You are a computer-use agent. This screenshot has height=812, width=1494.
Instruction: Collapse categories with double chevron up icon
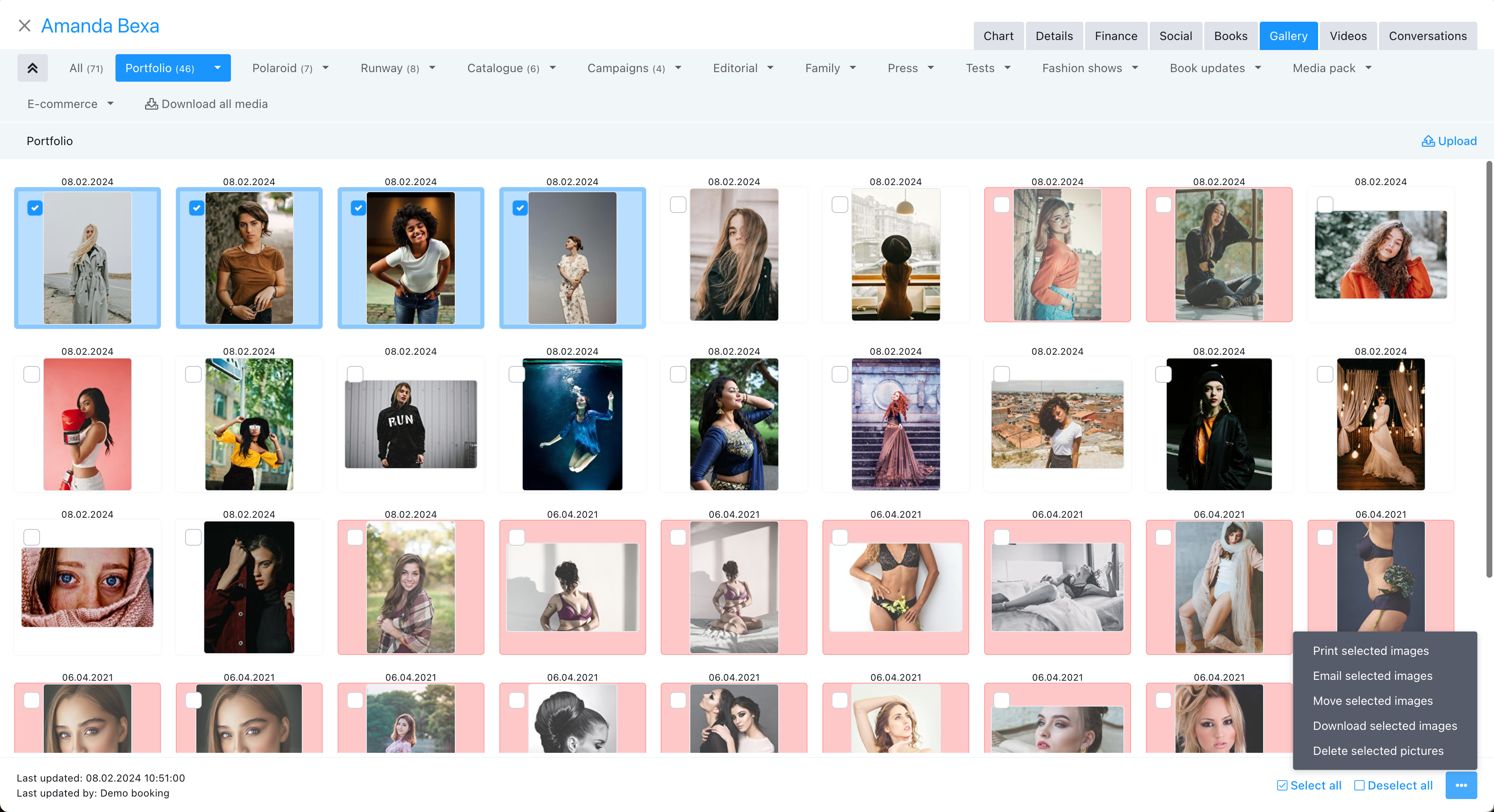(x=33, y=68)
